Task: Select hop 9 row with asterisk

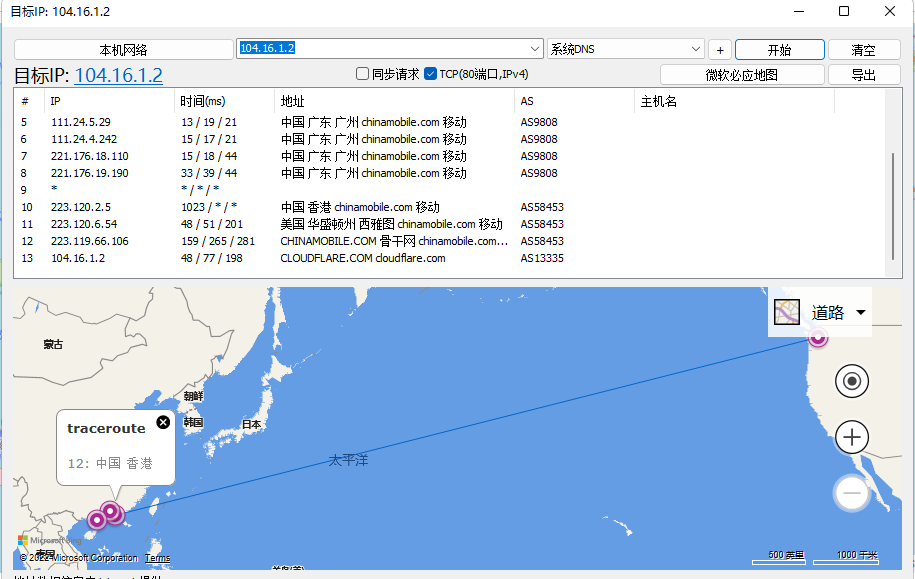Action: (x=449, y=190)
